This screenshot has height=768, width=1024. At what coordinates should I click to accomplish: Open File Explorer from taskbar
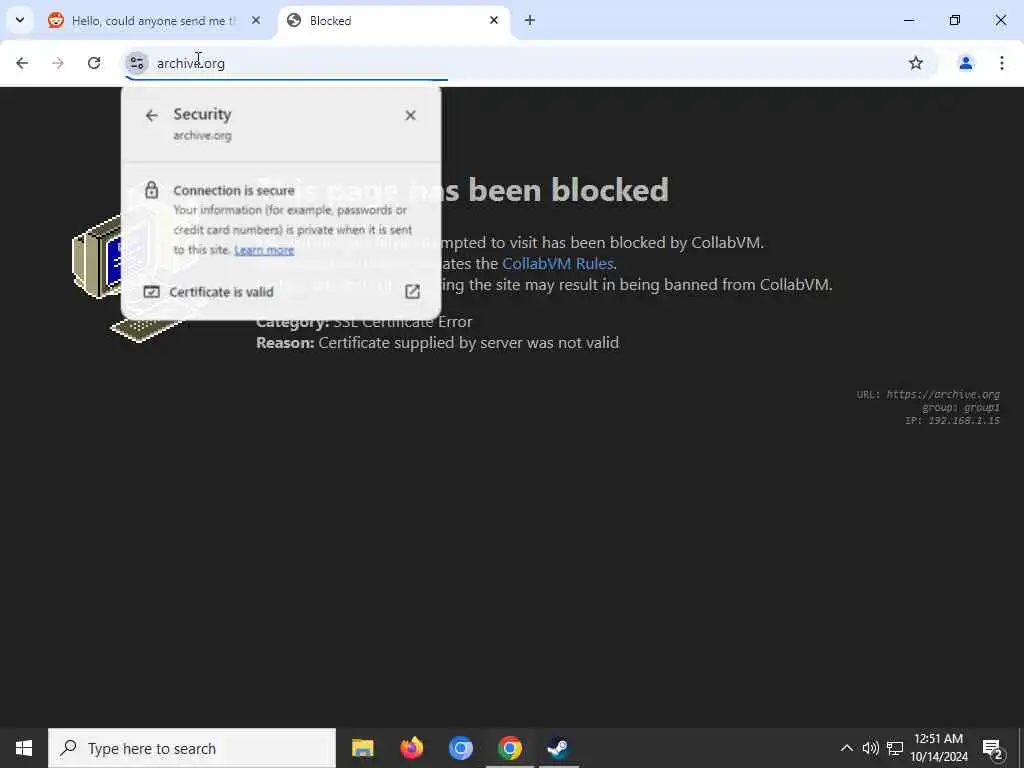(x=362, y=748)
